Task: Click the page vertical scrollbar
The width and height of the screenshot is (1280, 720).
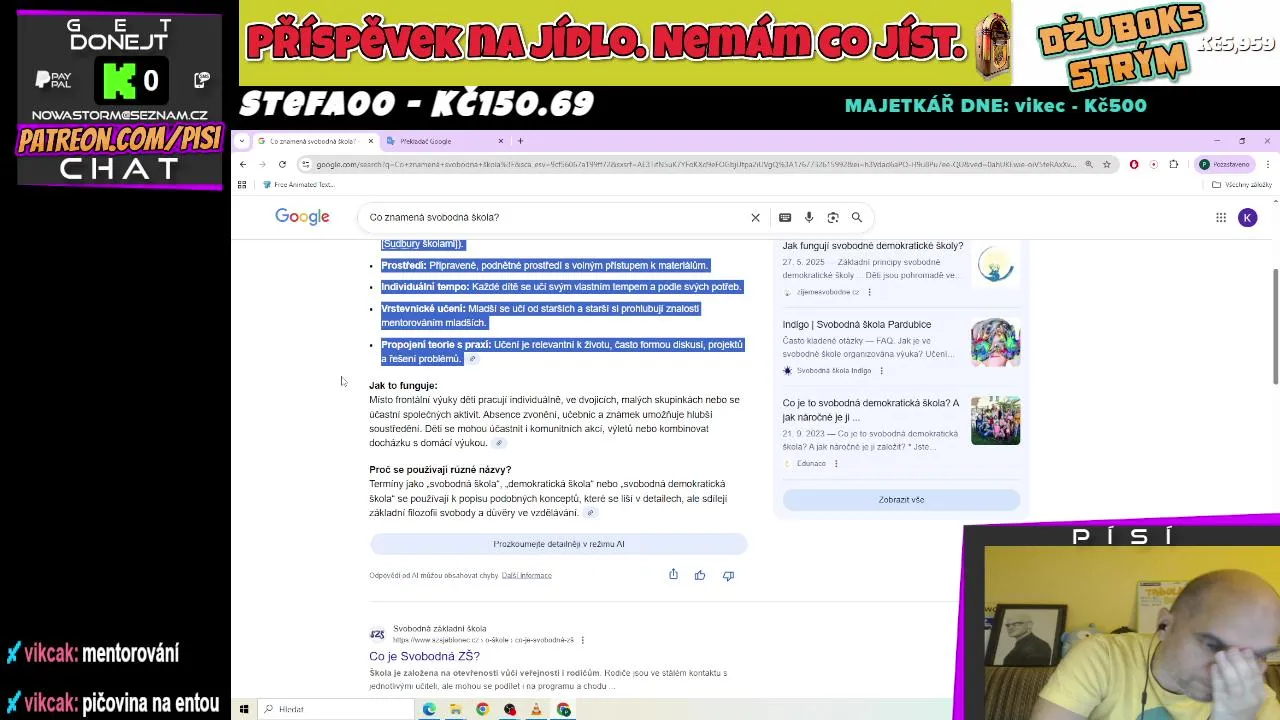Action: [1274, 325]
